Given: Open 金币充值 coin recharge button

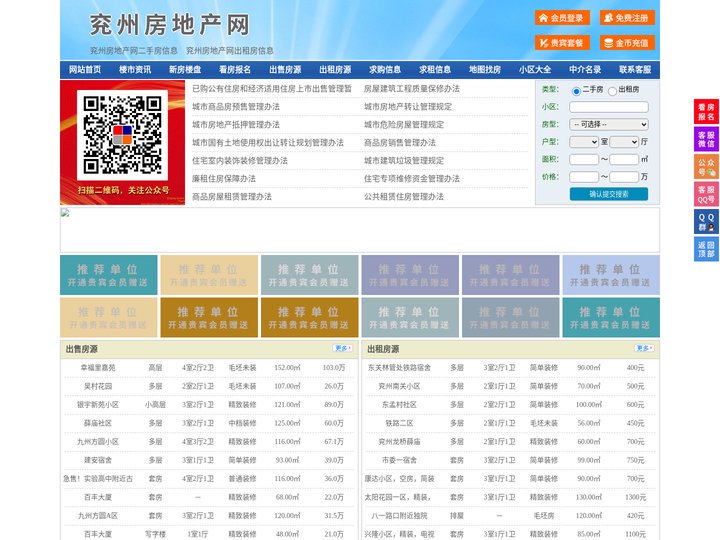Looking at the screenshot, I should pos(627,43).
